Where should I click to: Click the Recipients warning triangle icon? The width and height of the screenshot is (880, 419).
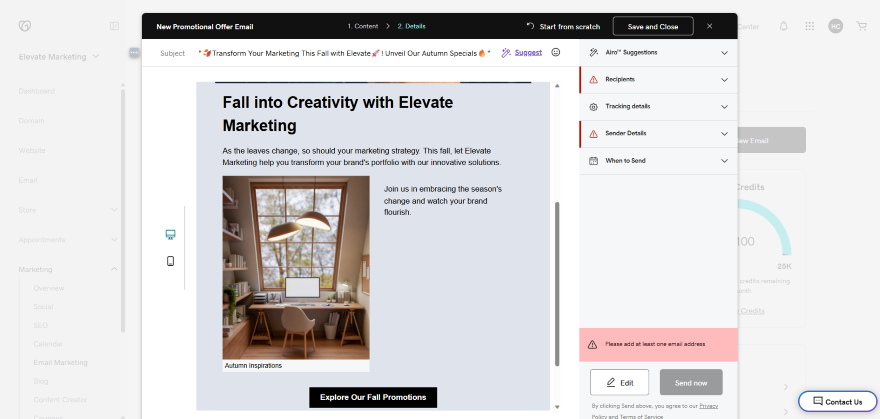tap(593, 80)
